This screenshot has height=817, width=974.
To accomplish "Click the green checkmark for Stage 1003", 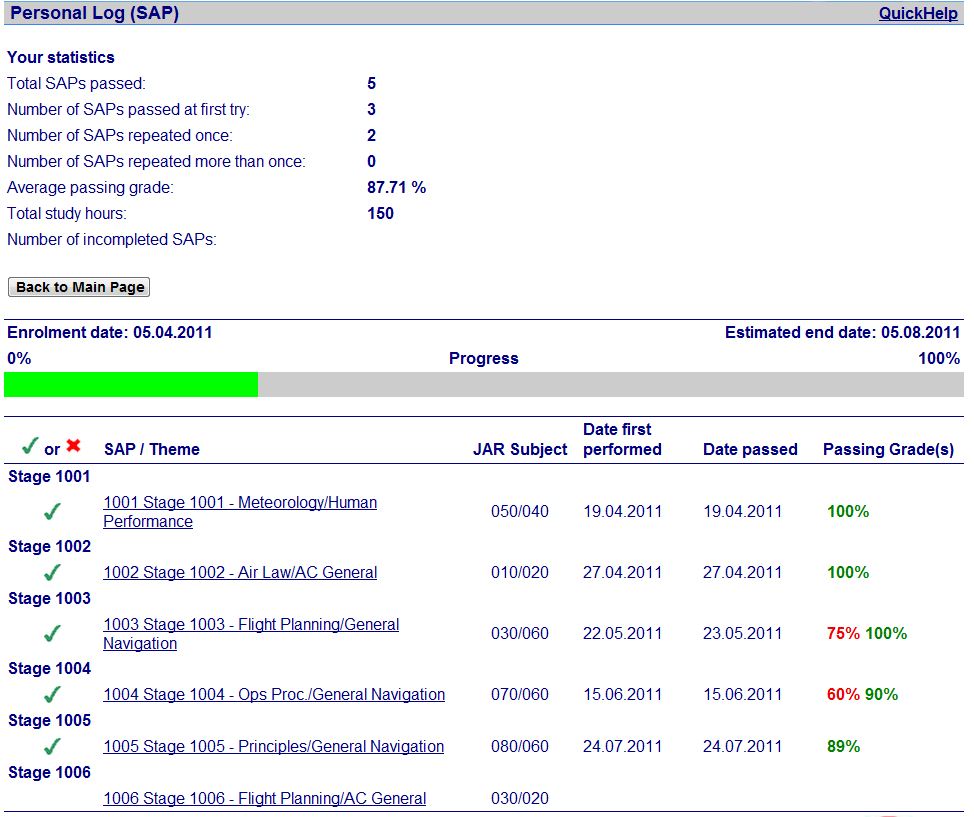I will click(x=52, y=634).
